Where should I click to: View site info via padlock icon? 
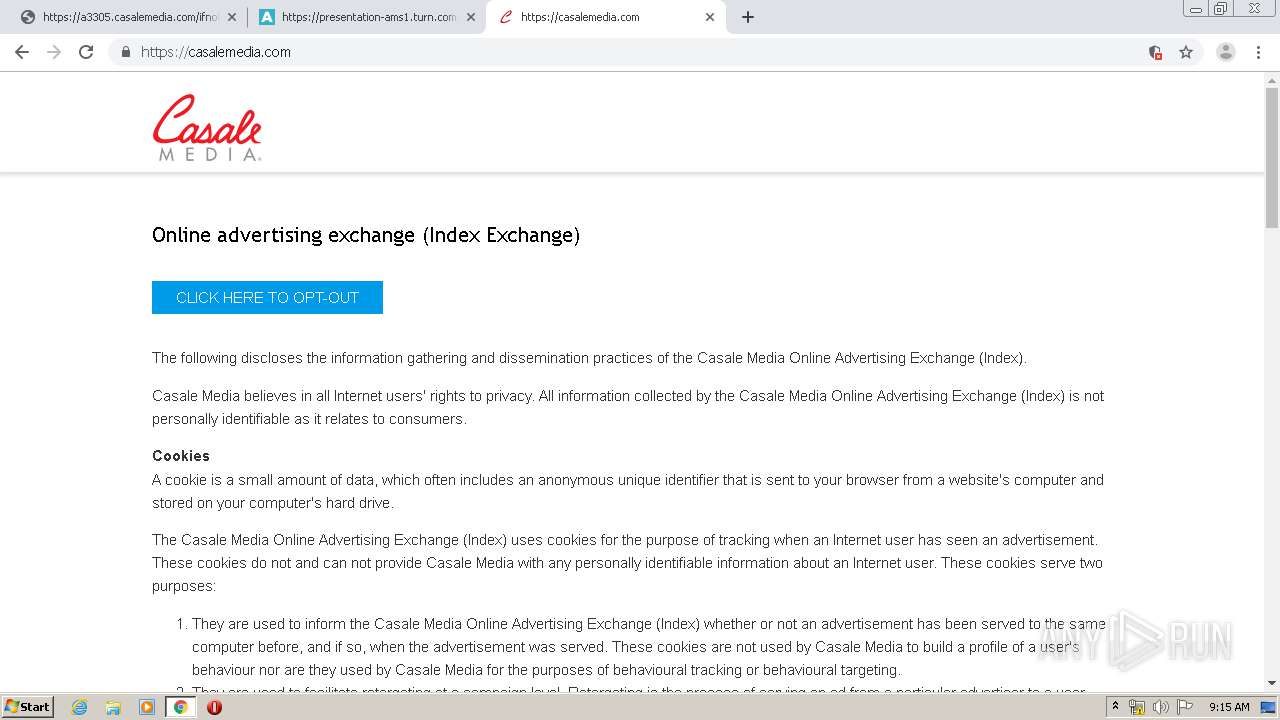pos(125,52)
